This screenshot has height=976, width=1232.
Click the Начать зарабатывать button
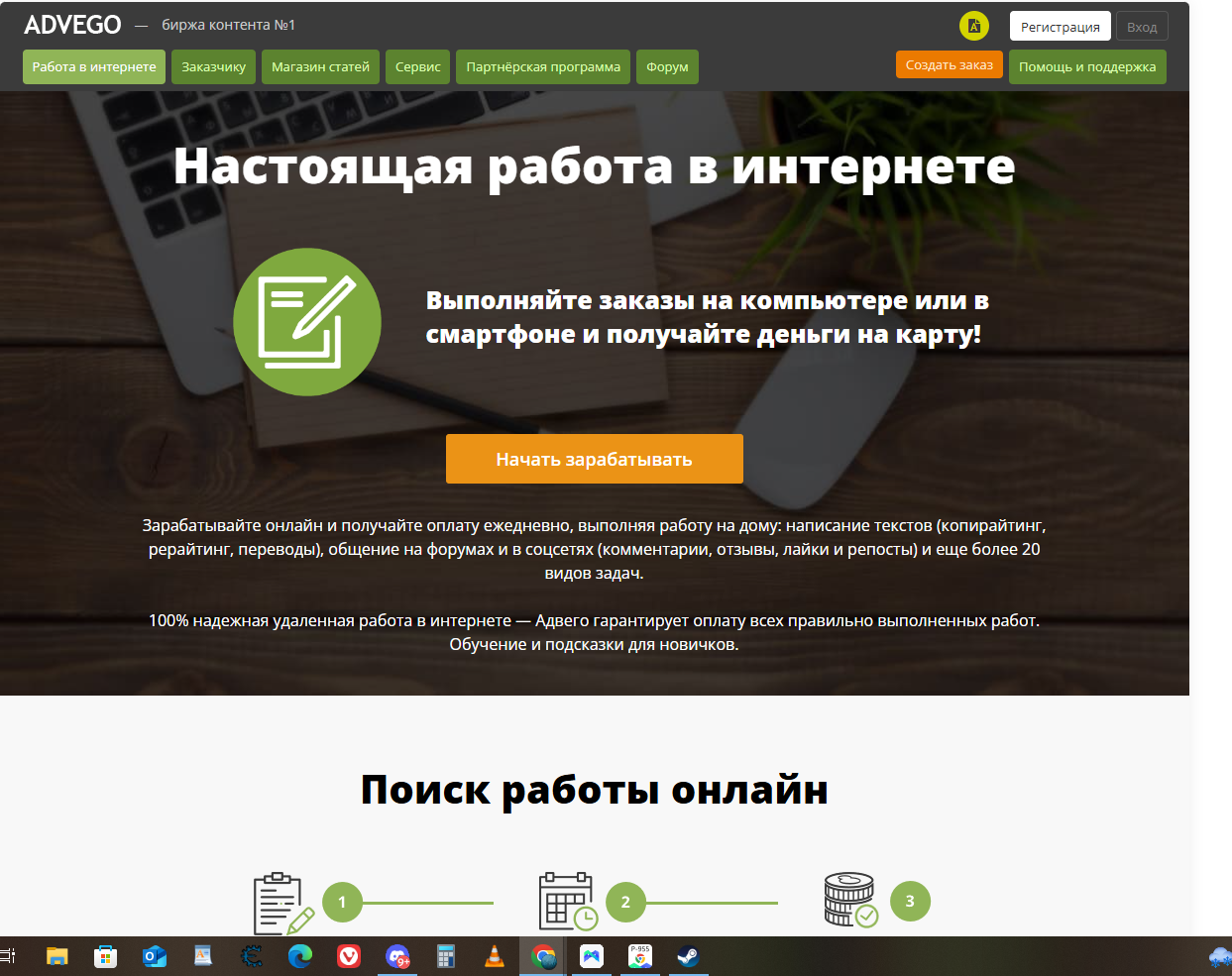(595, 459)
